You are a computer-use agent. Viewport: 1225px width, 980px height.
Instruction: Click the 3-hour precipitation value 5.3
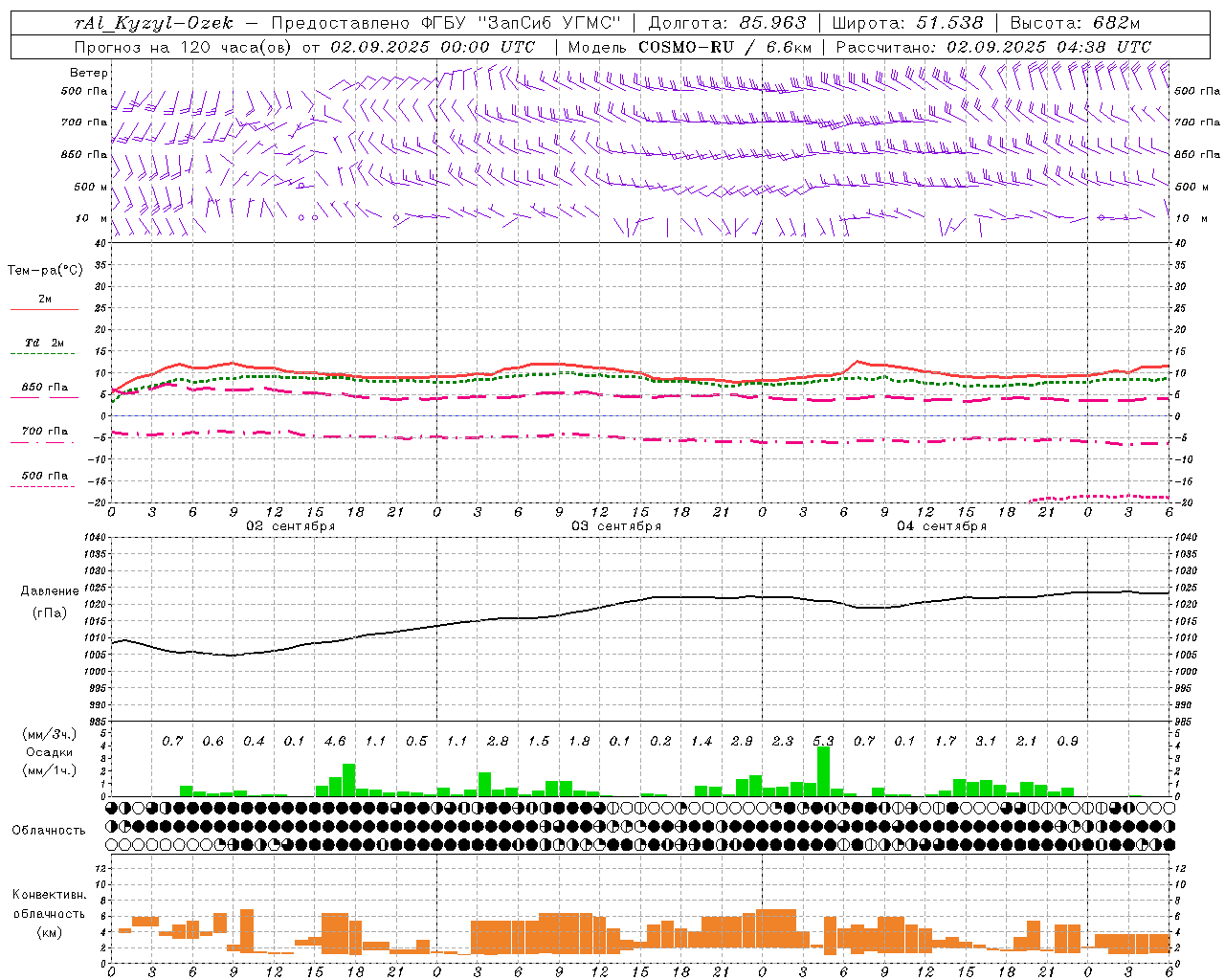click(823, 742)
